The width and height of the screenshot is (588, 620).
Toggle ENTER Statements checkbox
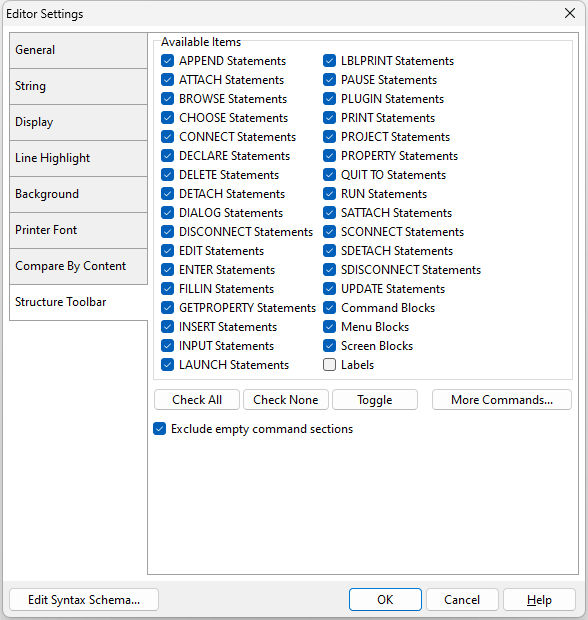(x=167, y=270)
